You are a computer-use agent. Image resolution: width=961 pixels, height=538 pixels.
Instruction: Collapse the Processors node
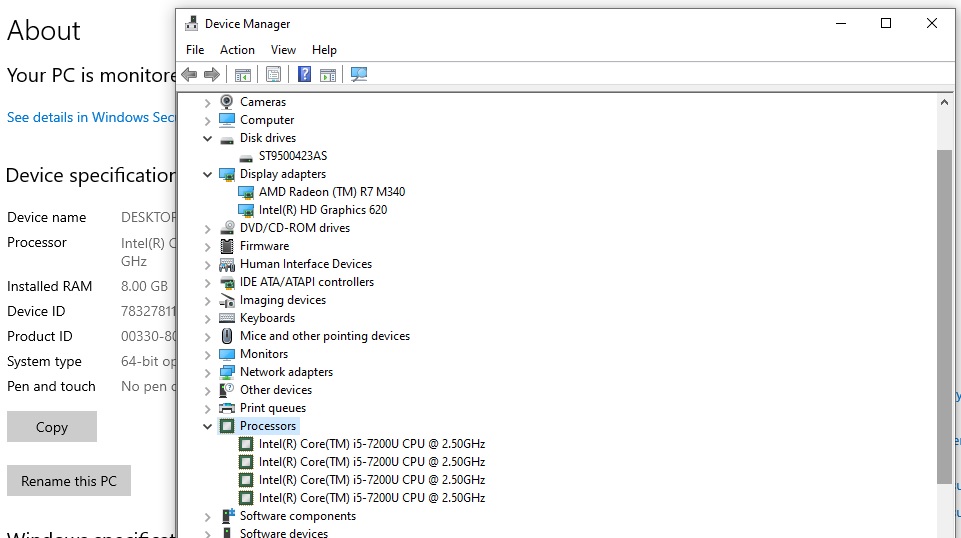[207, 426]
